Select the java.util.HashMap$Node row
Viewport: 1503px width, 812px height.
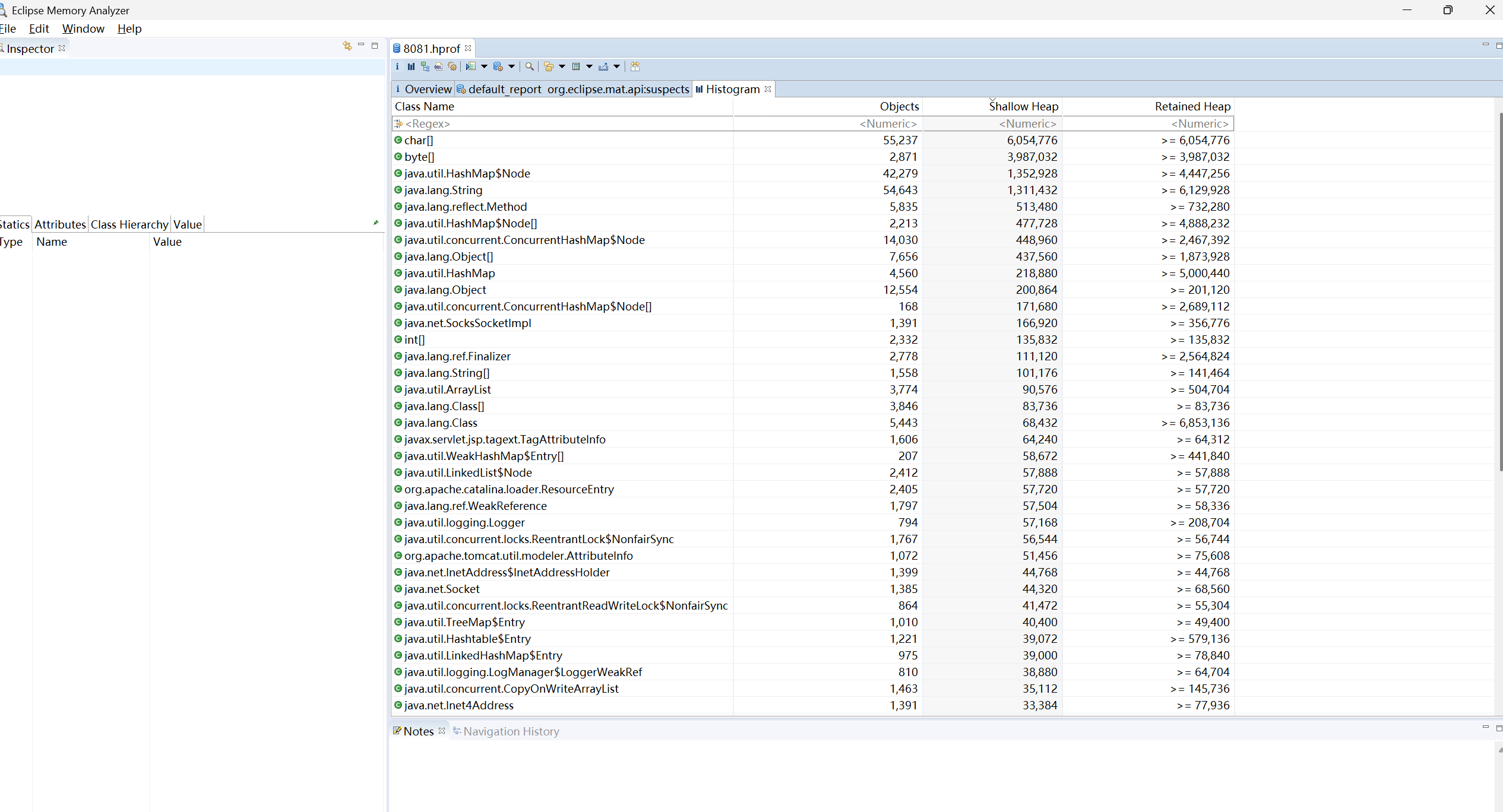(812, 173)
